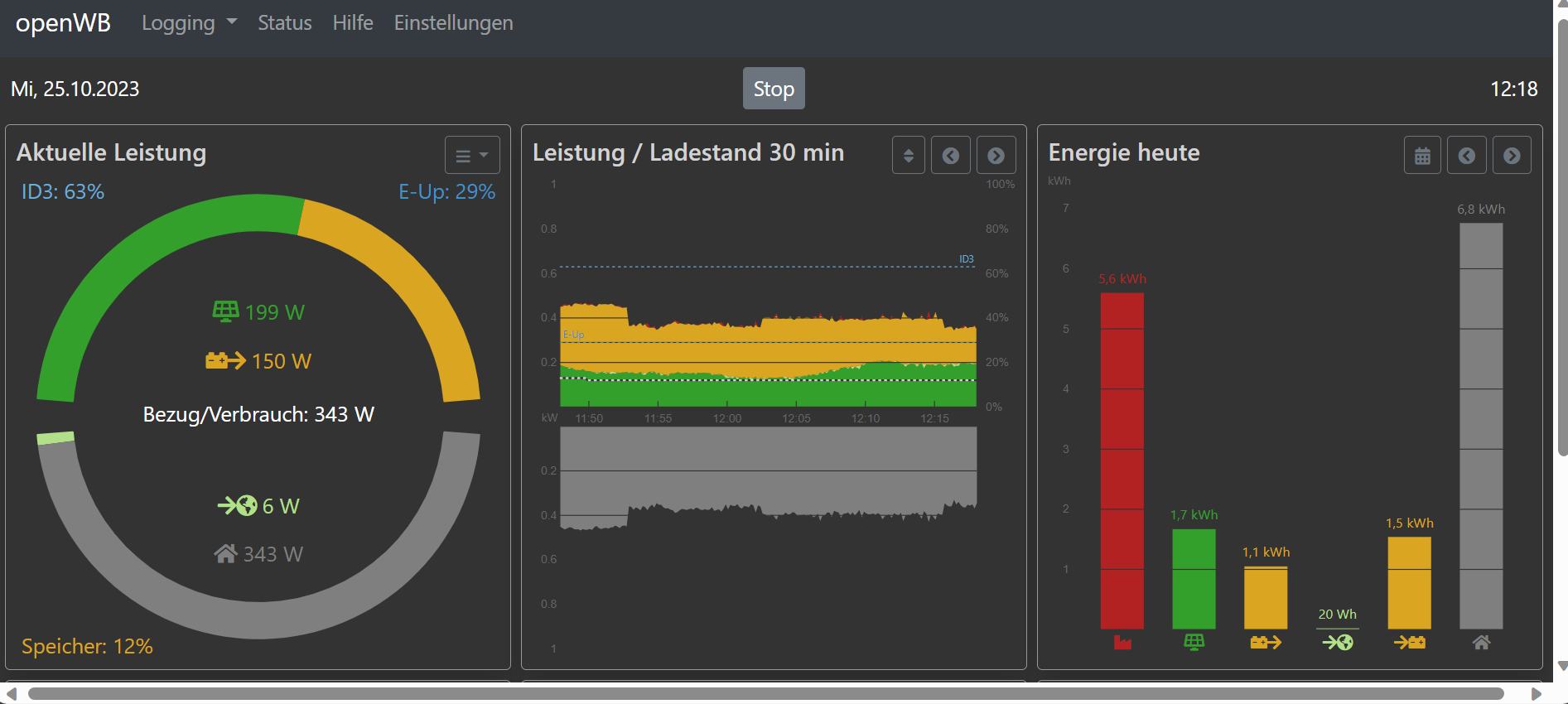Open the Hilfe menu item

(x=353, y=23)
